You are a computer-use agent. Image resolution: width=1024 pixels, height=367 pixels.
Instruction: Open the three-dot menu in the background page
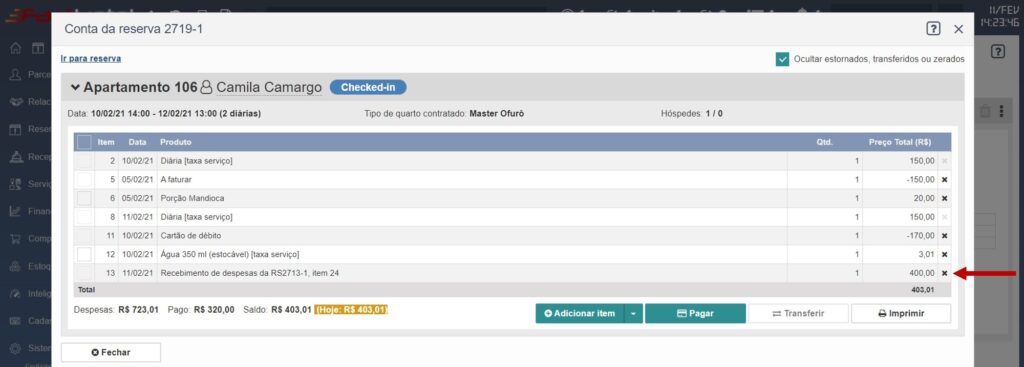coord(1002,112)
